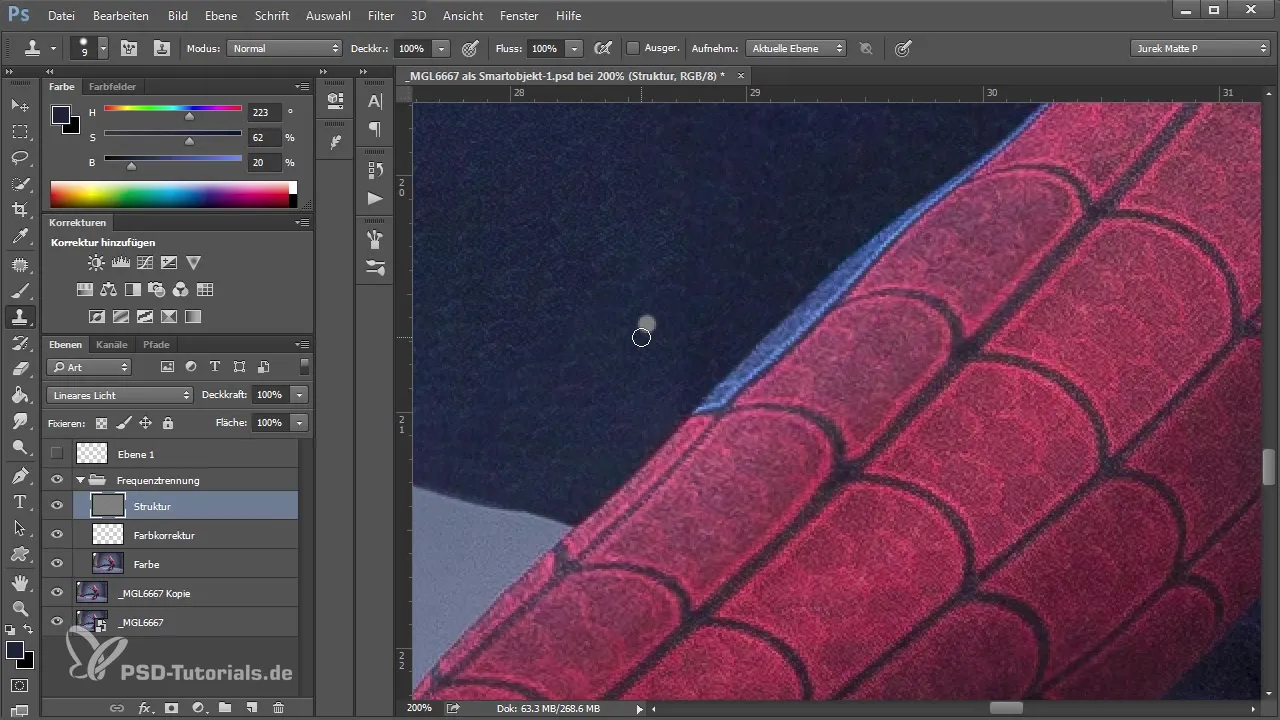Switch to the Farbfelder tab
This screenshot has width=1280, height=720.
[x=112, y=86]
